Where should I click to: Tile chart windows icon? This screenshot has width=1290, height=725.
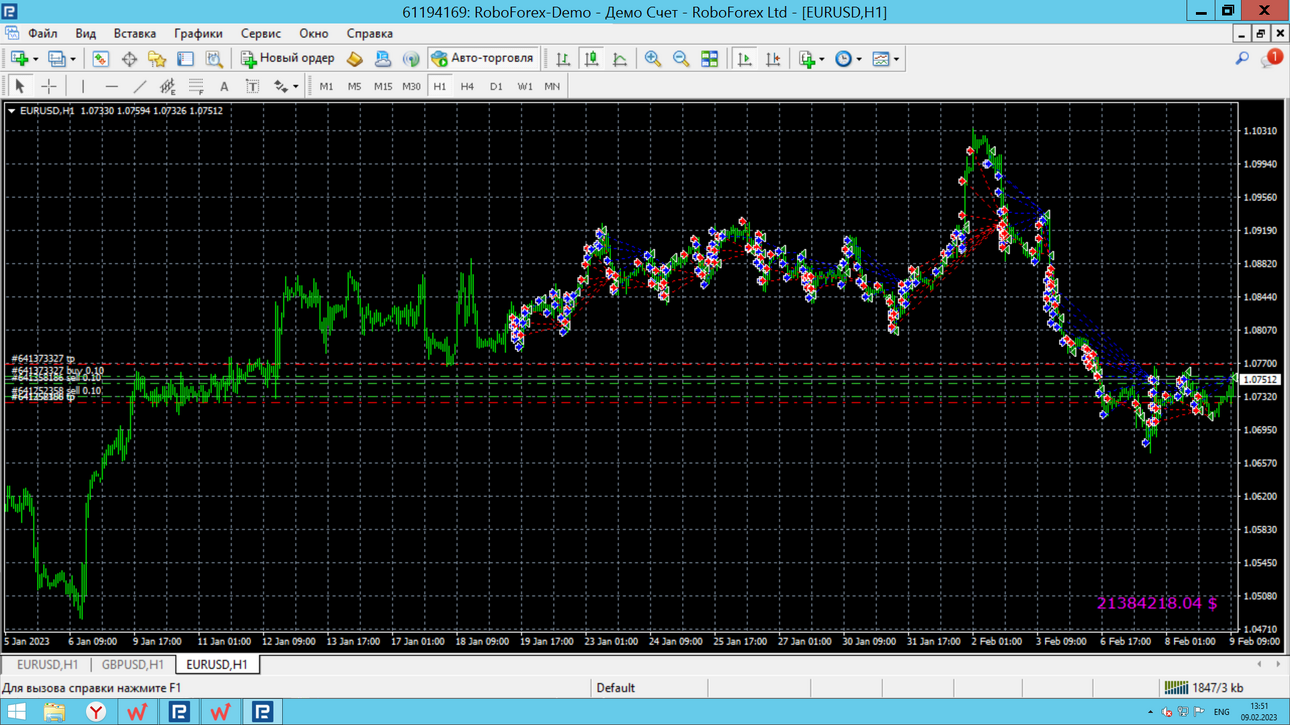[x=709, y=59]
